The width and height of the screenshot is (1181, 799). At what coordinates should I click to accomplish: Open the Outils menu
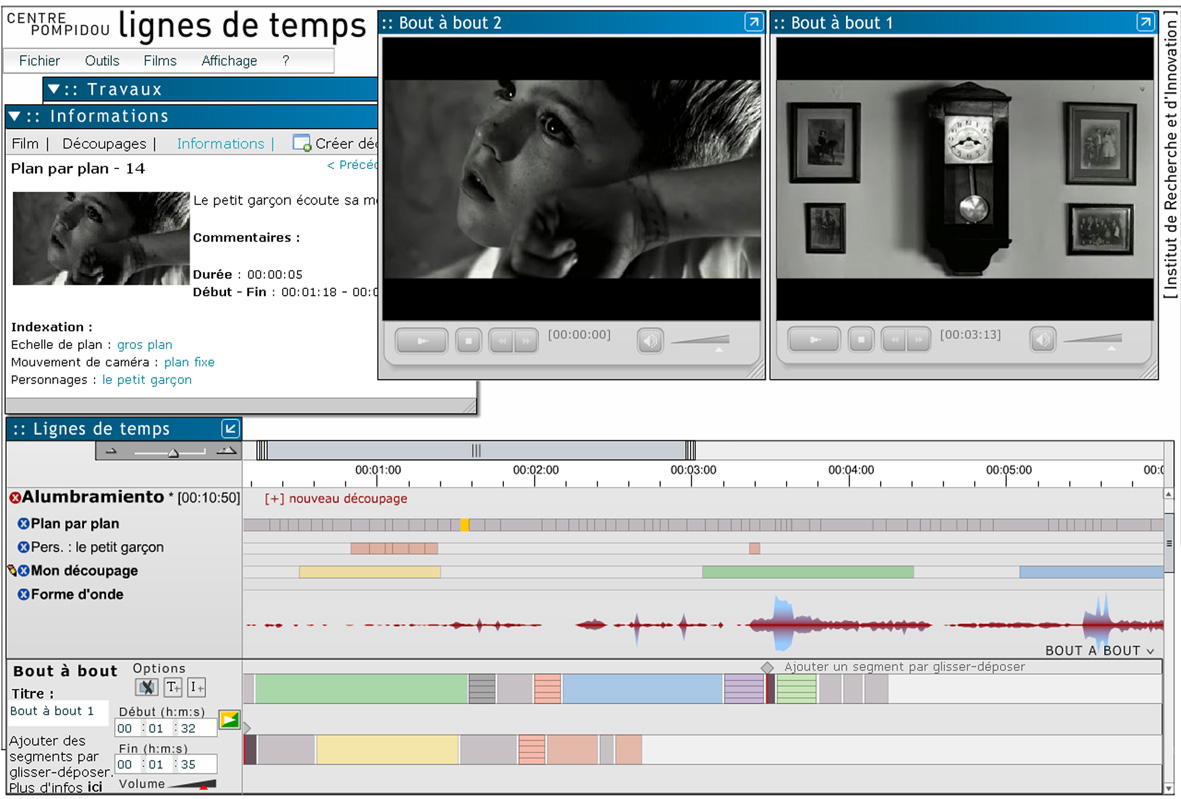[102, 61]
